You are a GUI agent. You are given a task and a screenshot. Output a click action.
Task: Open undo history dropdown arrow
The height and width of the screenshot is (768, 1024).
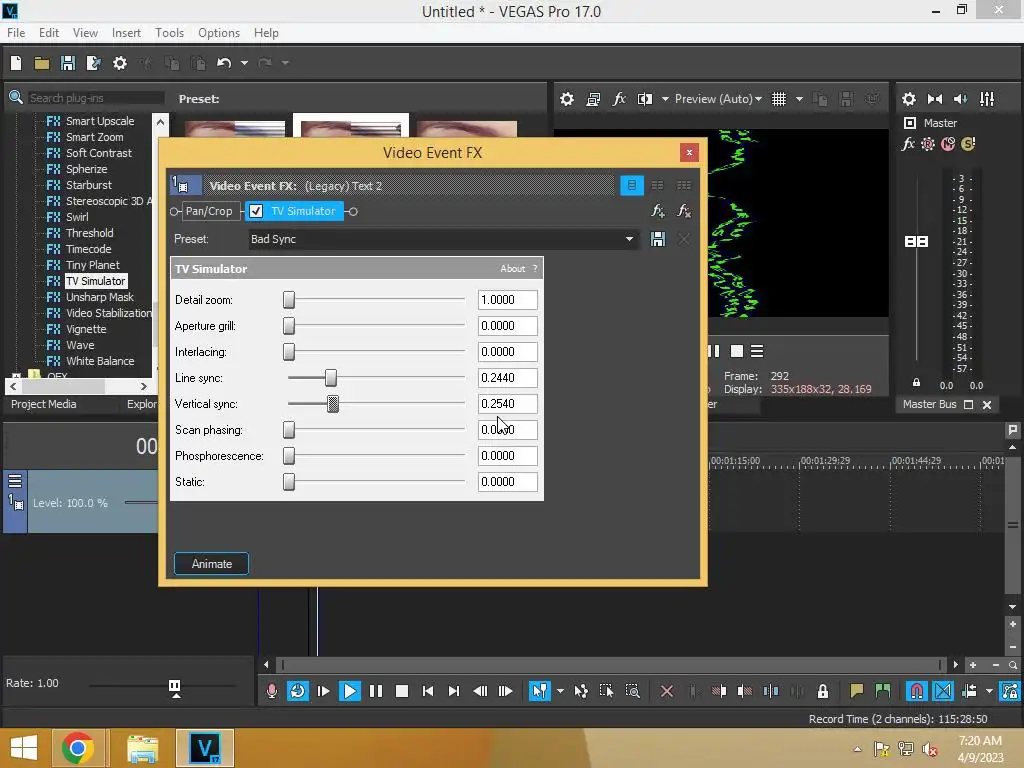tap(244, 63)
